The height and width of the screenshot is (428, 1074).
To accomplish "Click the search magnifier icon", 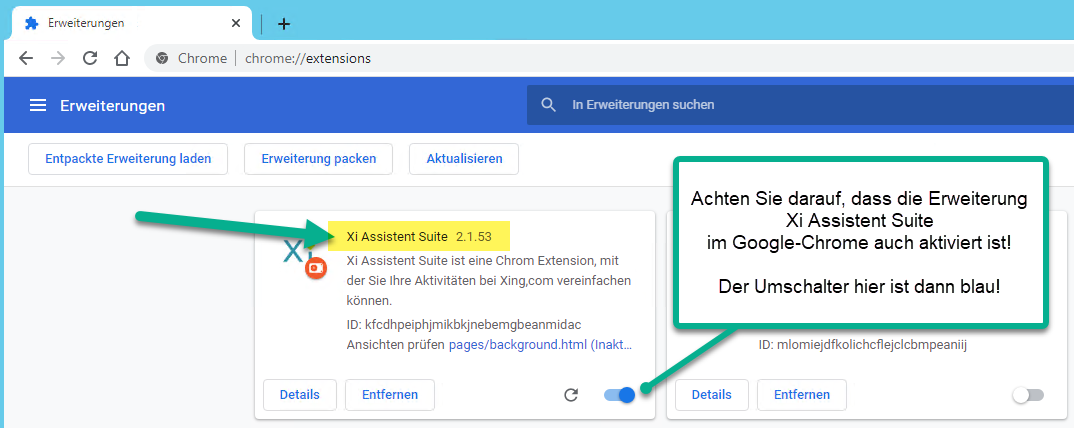I will (x=548, y=105).
